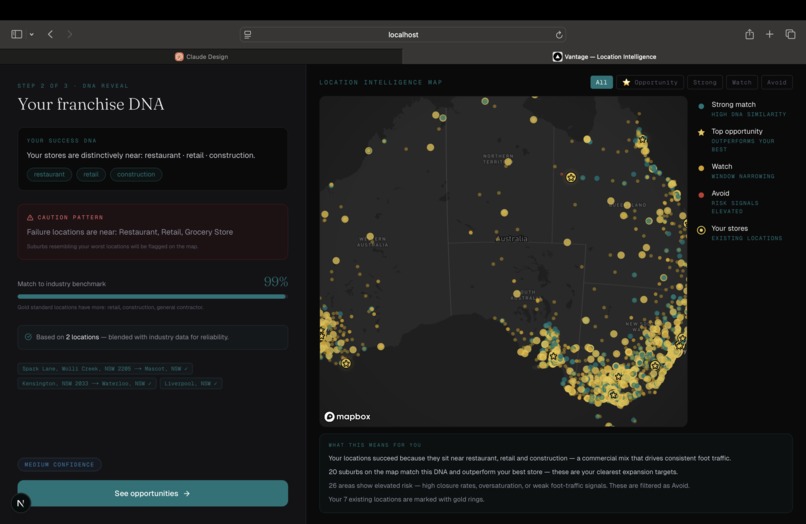Image resolution: width=806 pixels, height=524 pixels.
Task: Show tab overview icon
Action: 791,34
